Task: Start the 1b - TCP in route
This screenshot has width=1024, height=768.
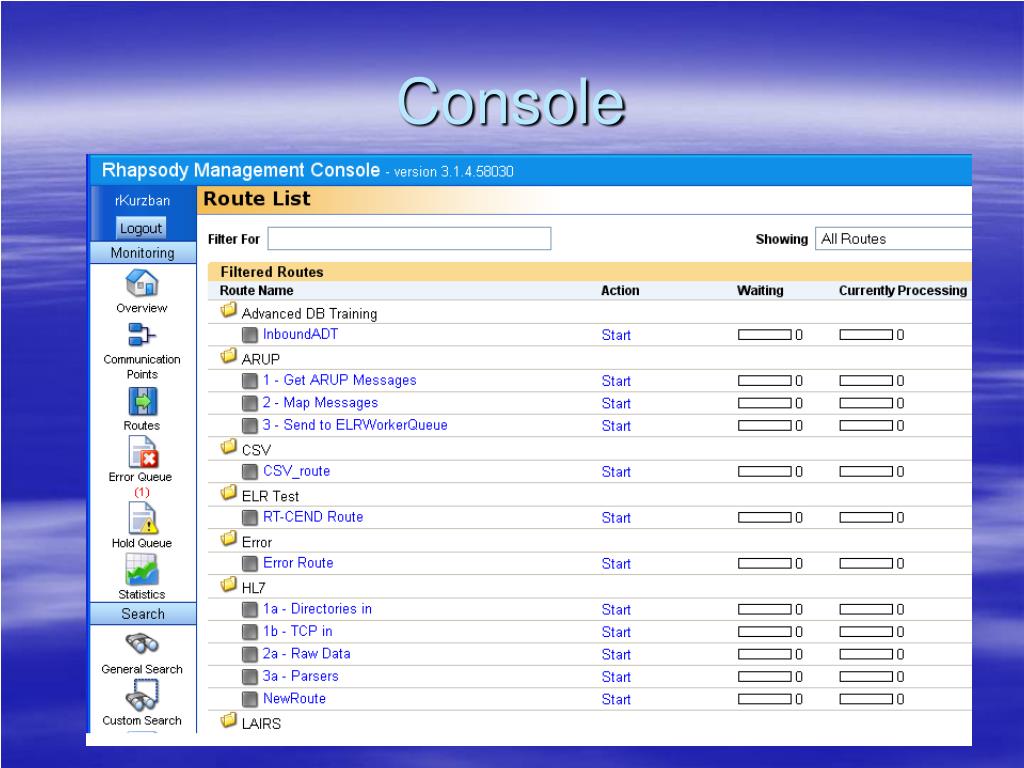Action: click(x=616, y=632)
